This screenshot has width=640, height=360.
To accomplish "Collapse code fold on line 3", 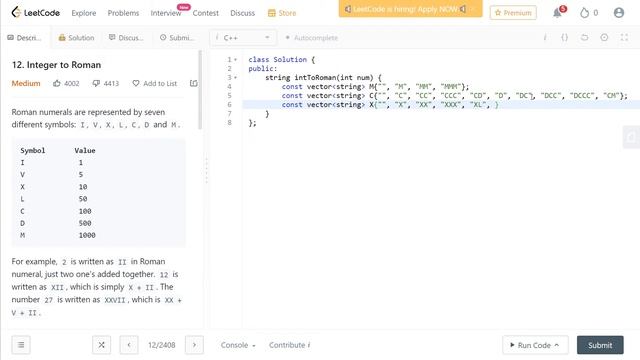I will coord(236,78).
